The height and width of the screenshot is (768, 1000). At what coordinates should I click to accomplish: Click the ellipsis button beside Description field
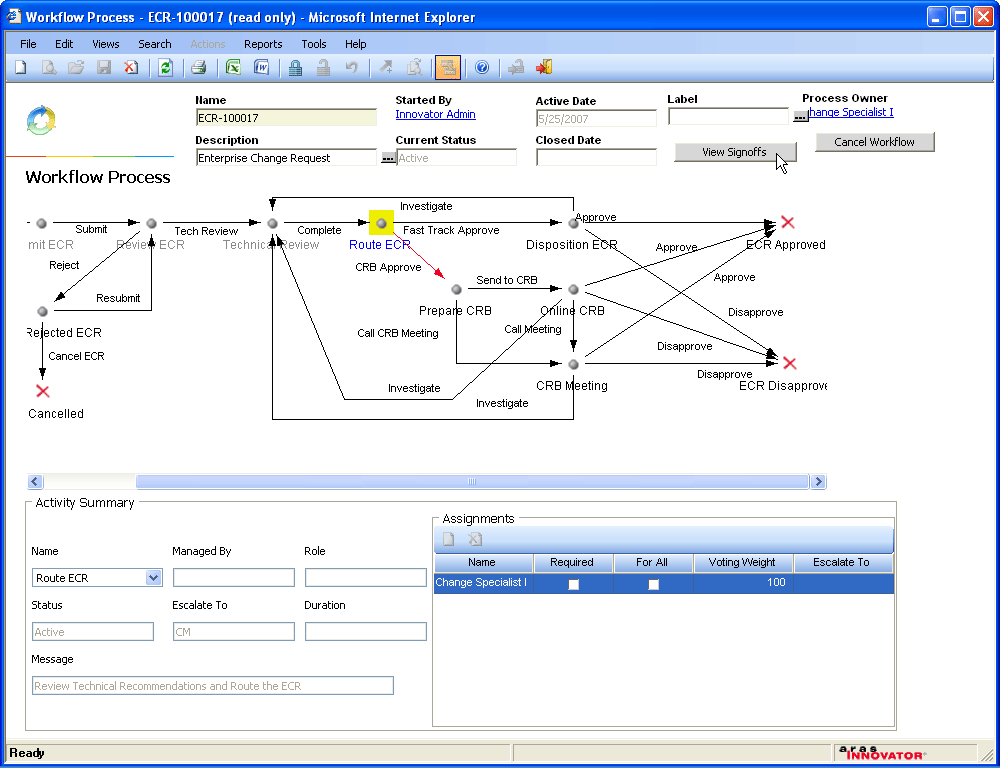388,158
